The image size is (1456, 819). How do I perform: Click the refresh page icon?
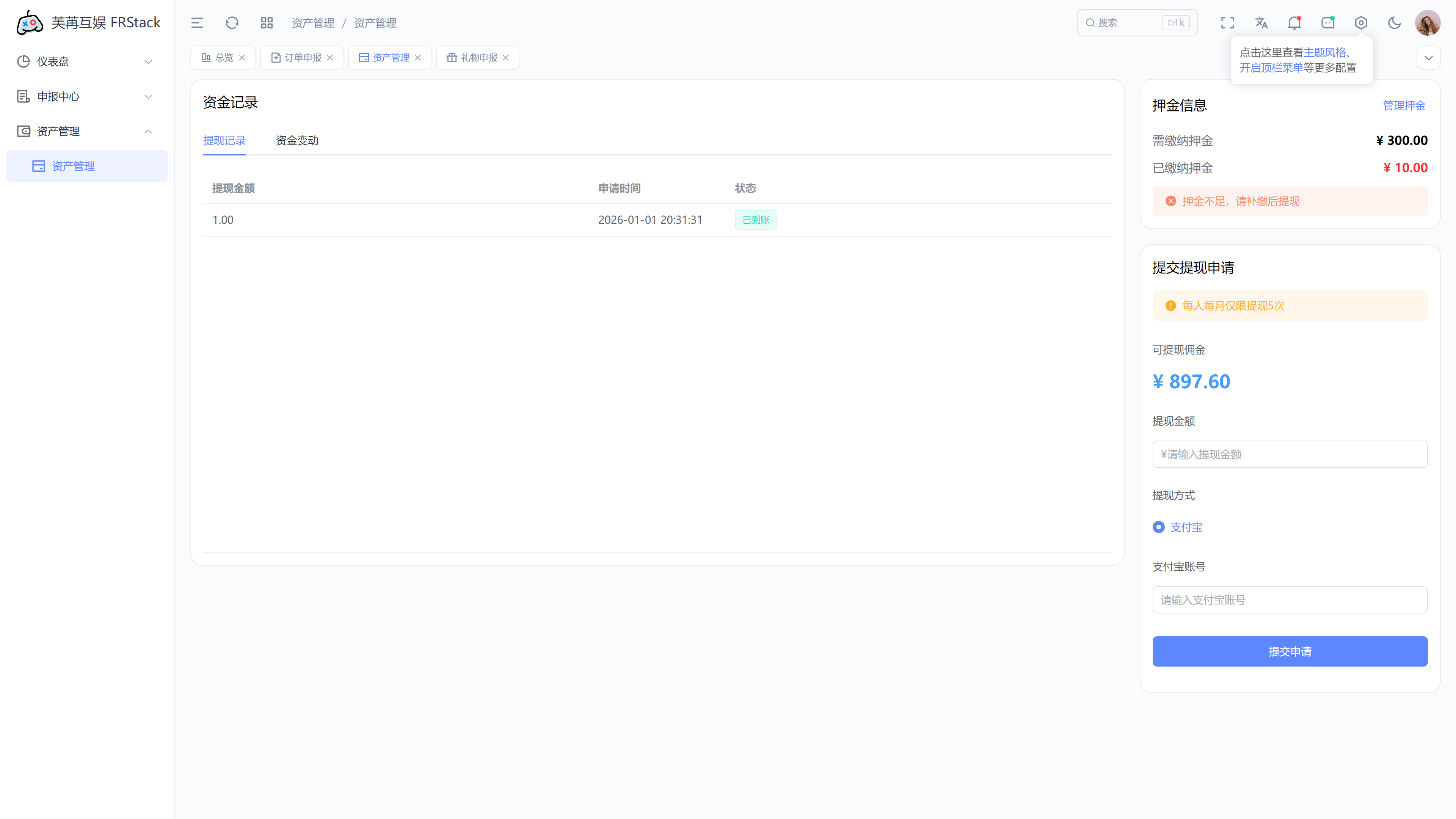pyautogui.click(x=232, y=23)
